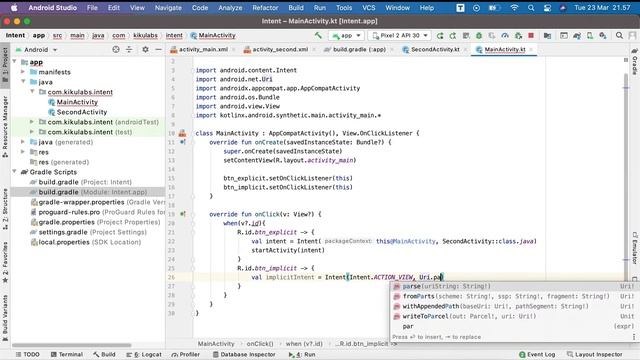640x360 pixels.
Task: Collapse the Gradle Scripts node
Action: tap(15, 172)
